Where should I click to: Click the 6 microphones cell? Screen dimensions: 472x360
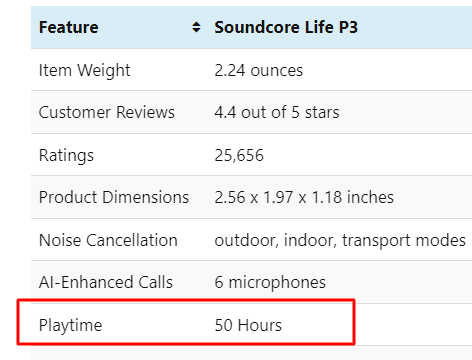click(x=270, y=283)
